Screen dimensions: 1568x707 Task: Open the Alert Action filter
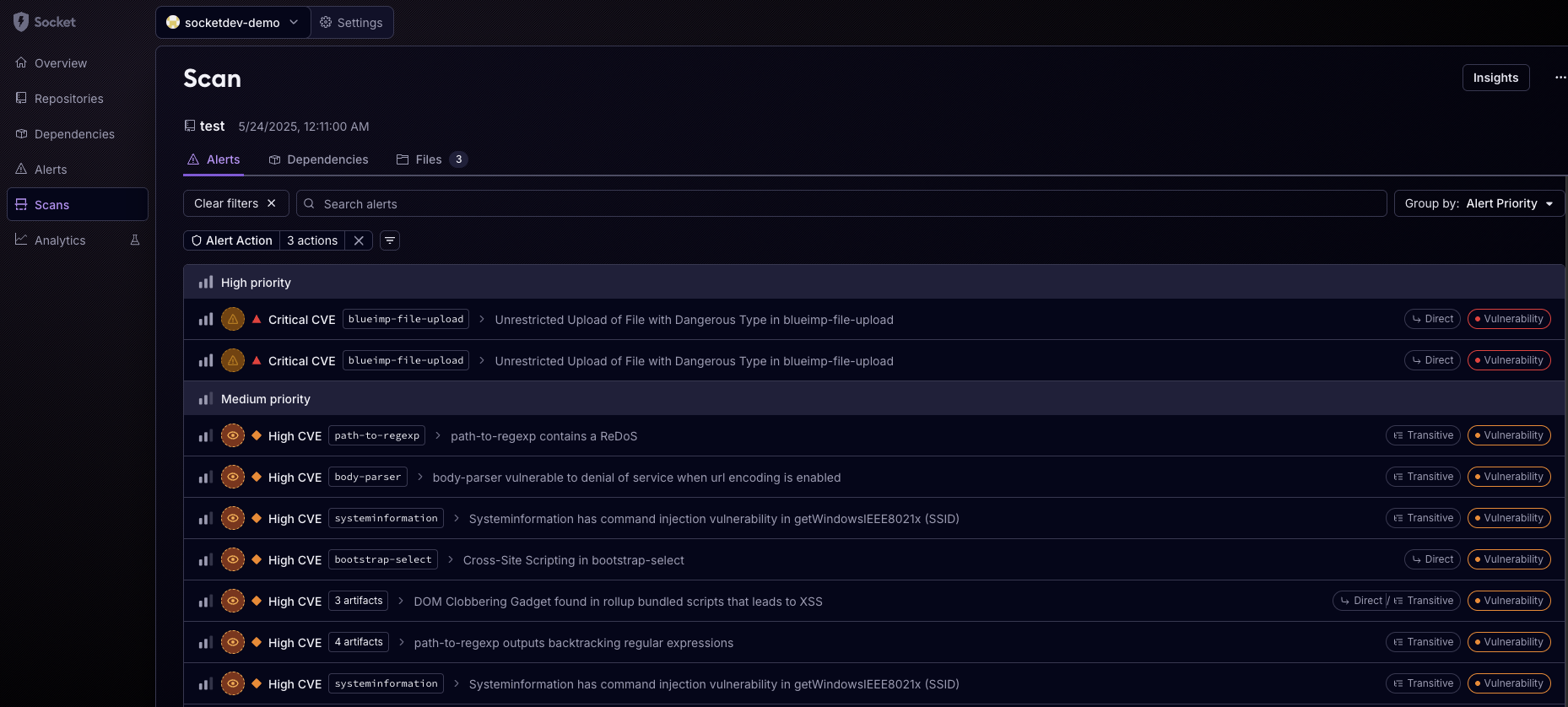pos(231,240)
